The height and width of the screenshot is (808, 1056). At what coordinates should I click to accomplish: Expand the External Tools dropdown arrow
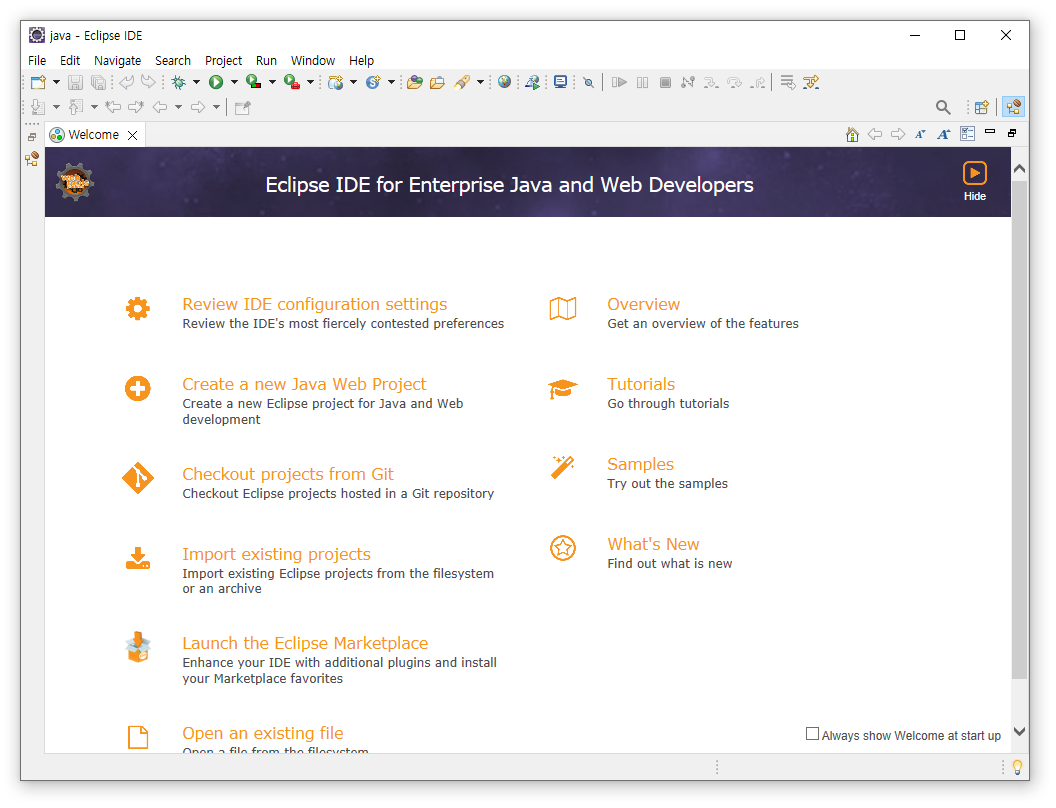(x=310, y=82)
